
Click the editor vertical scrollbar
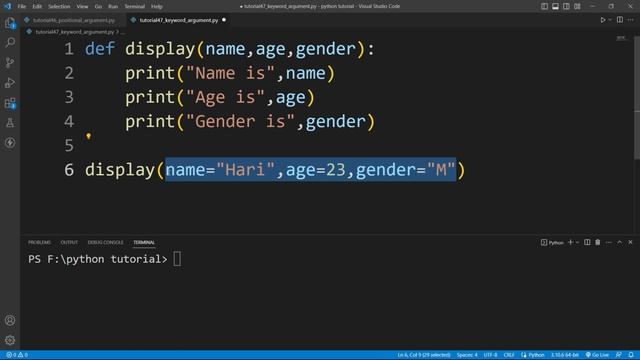637,98
